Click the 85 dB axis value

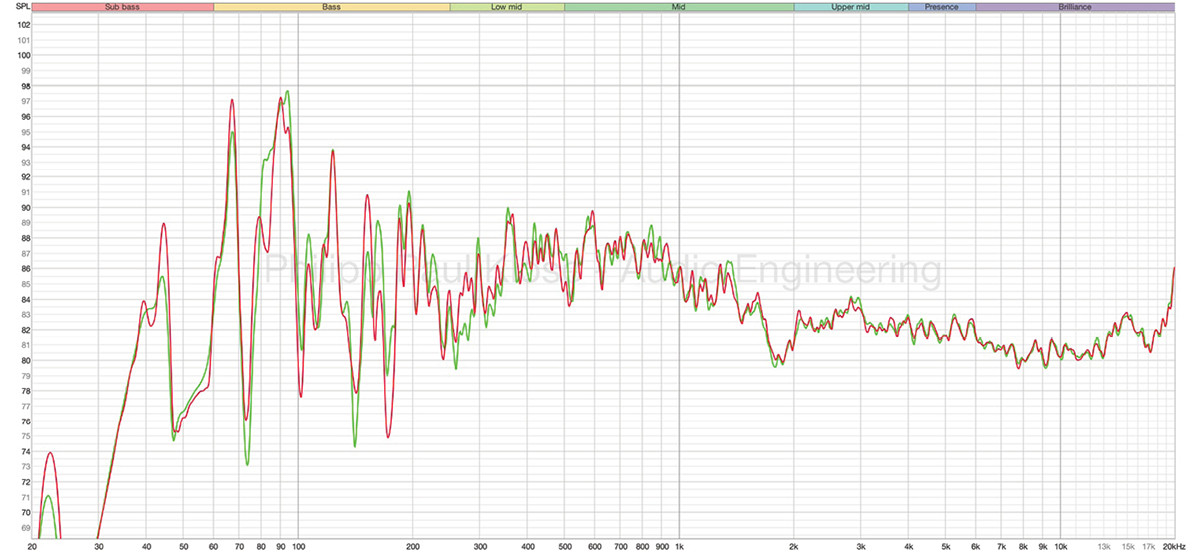point(26,284)
